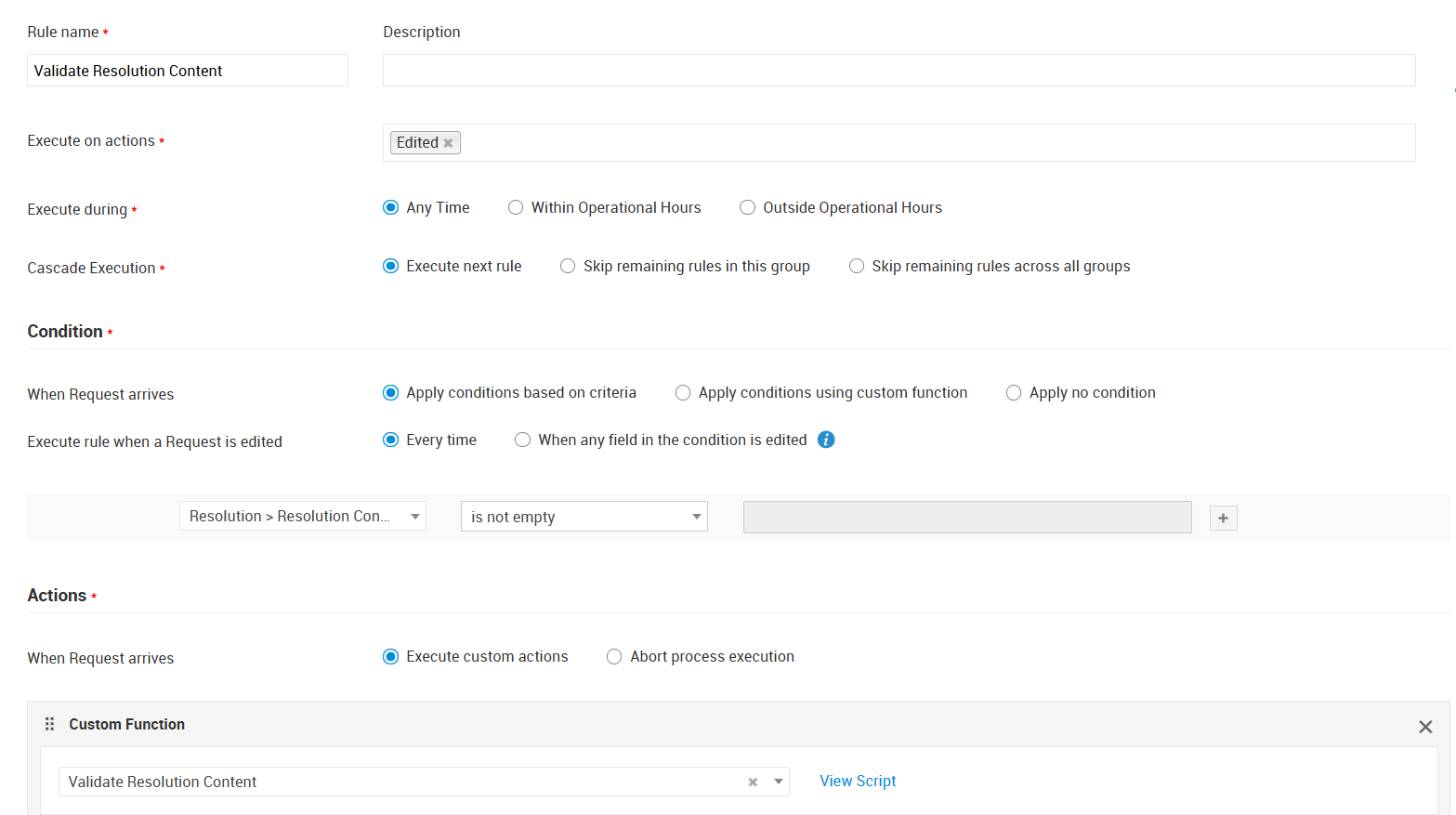The image size is (1456, 815).
Task: Clear the selected Validate Resolution Content function
Action: click(753, 782)
